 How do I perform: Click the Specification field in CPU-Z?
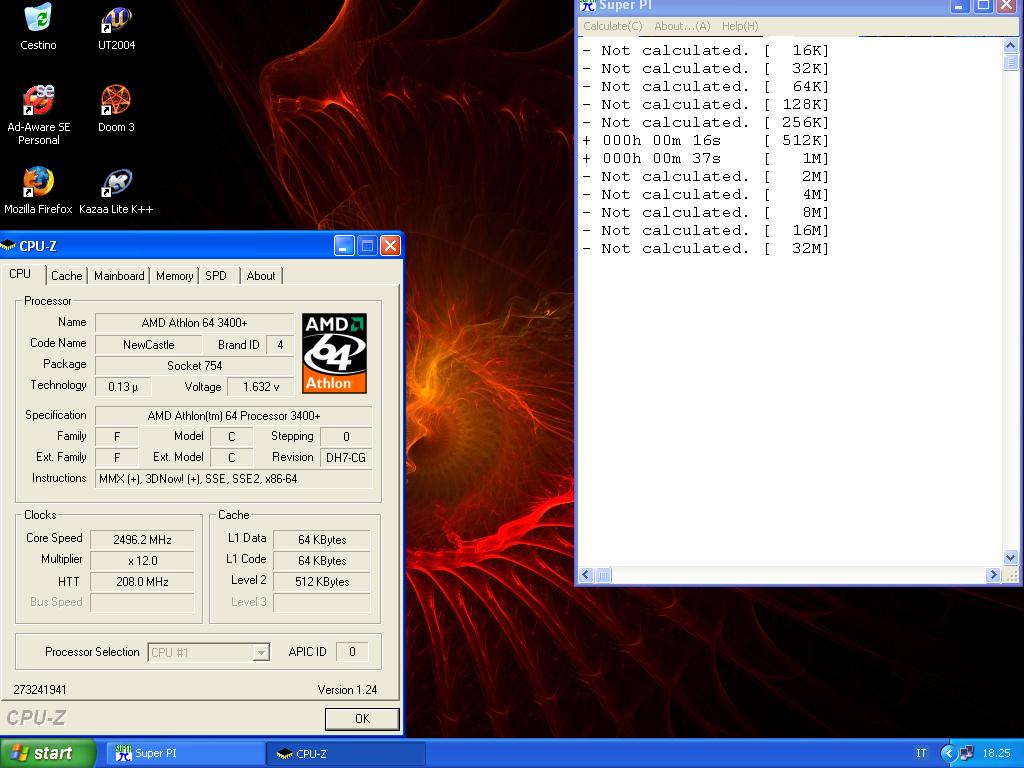[x=234, y=415]
